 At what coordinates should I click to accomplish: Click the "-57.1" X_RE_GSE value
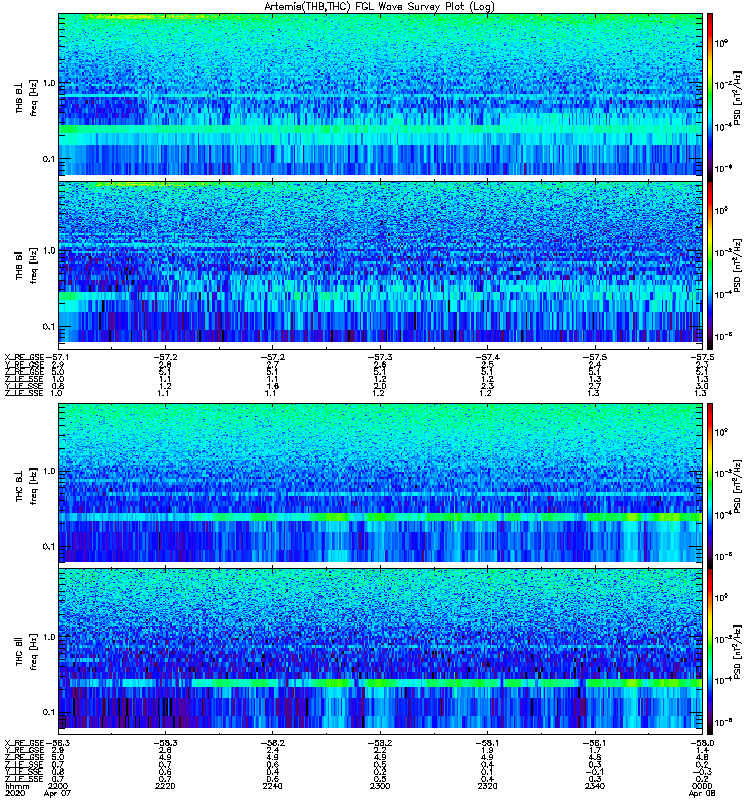(x=57, y=357)
